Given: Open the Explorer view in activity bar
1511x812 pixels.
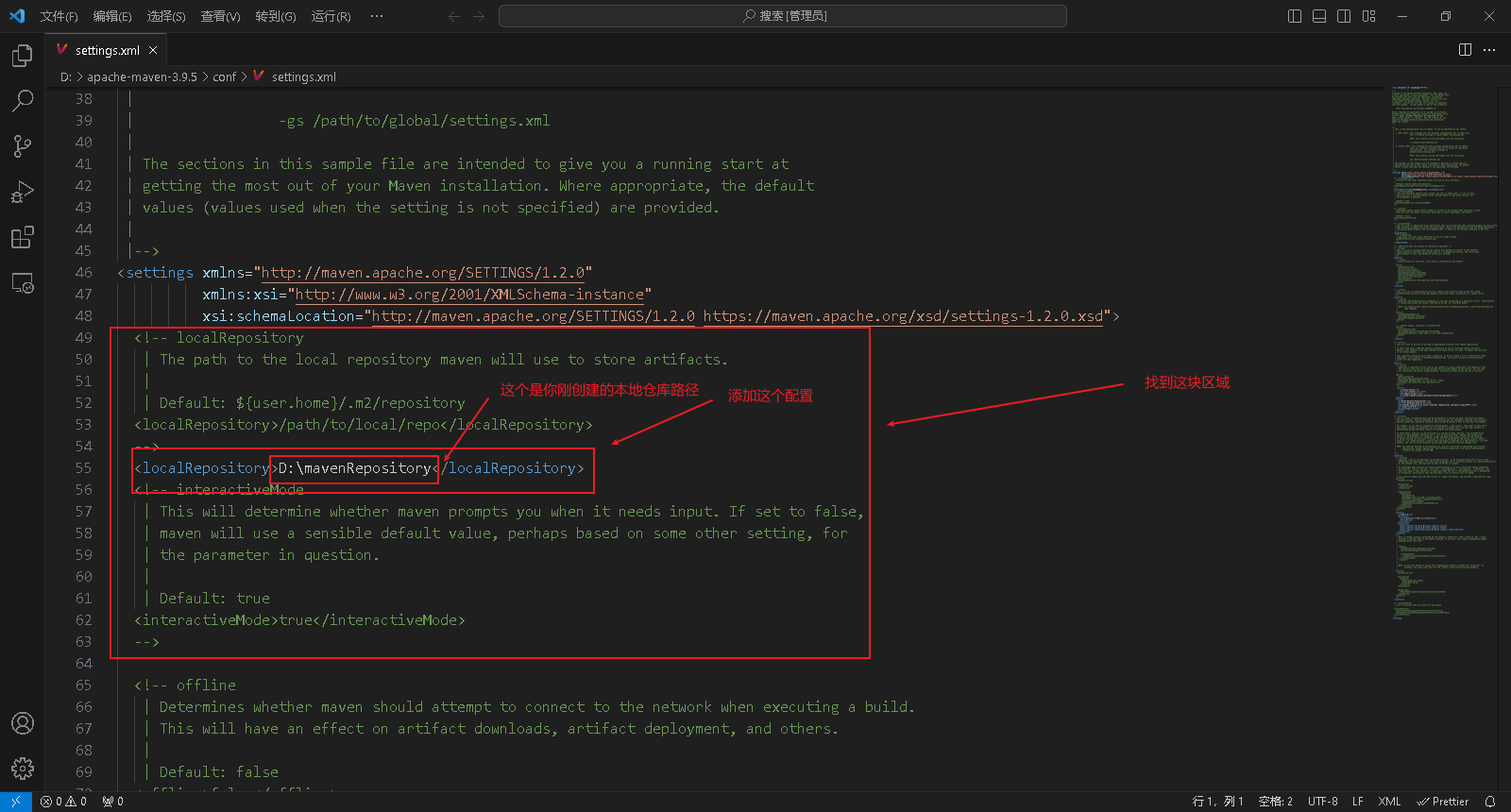Looking at the screenshot, I should point(23,57).
